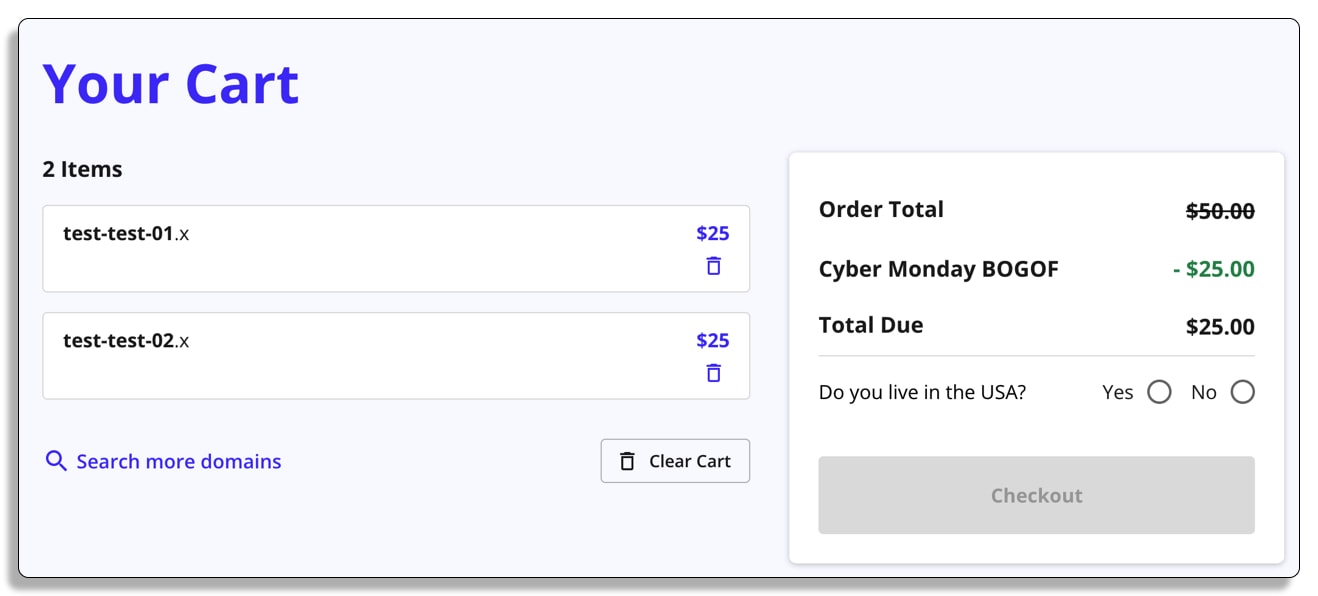Select No for living in the USA
This screenshot has height=596, width=1318.
[1242, 392]
